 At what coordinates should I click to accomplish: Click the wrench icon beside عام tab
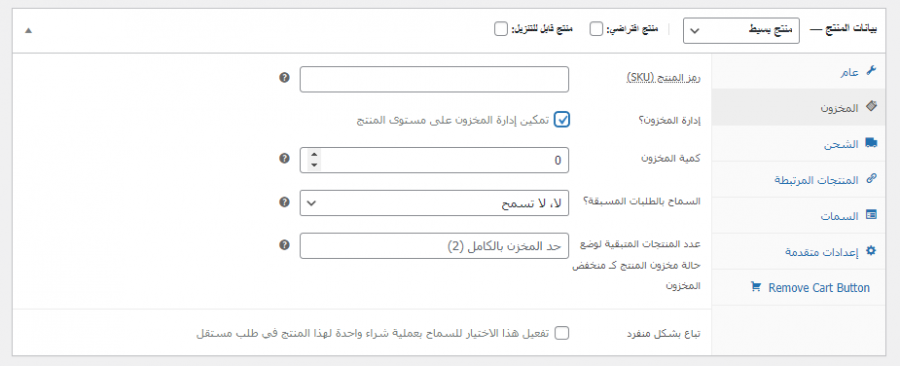(x=871, y=71)
